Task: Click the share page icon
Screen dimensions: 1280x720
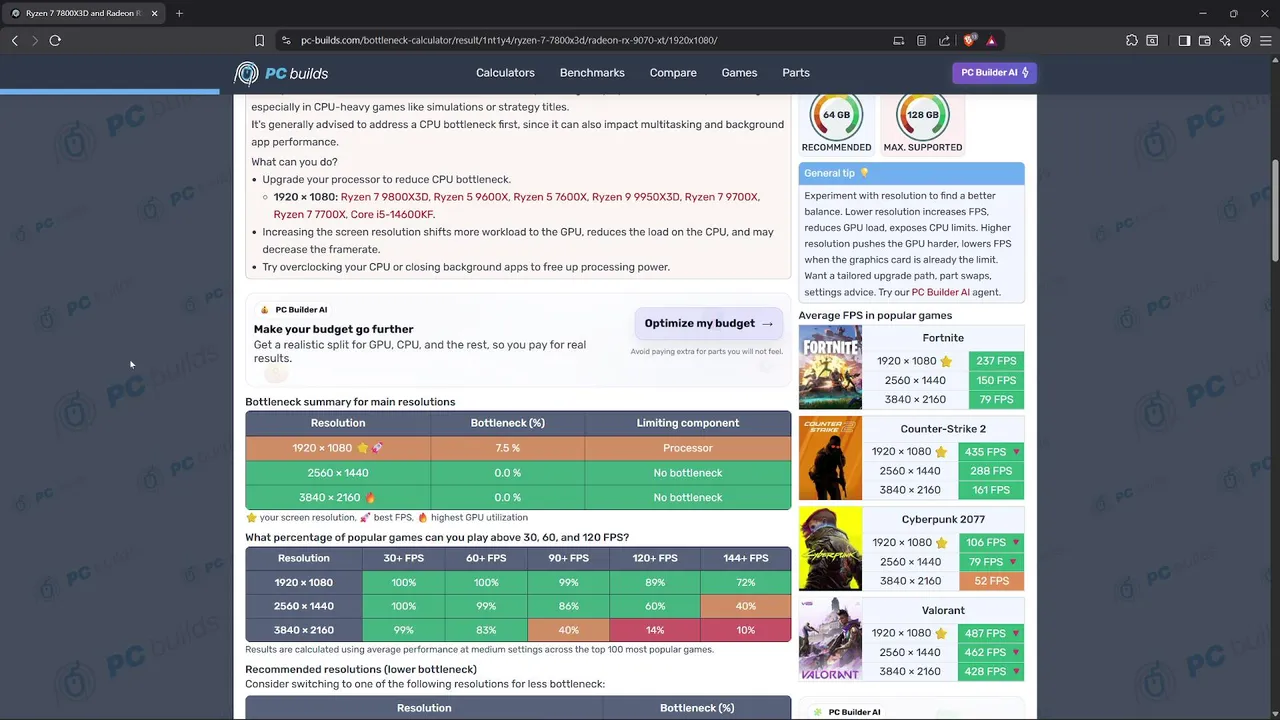Action: coord(944,40)
